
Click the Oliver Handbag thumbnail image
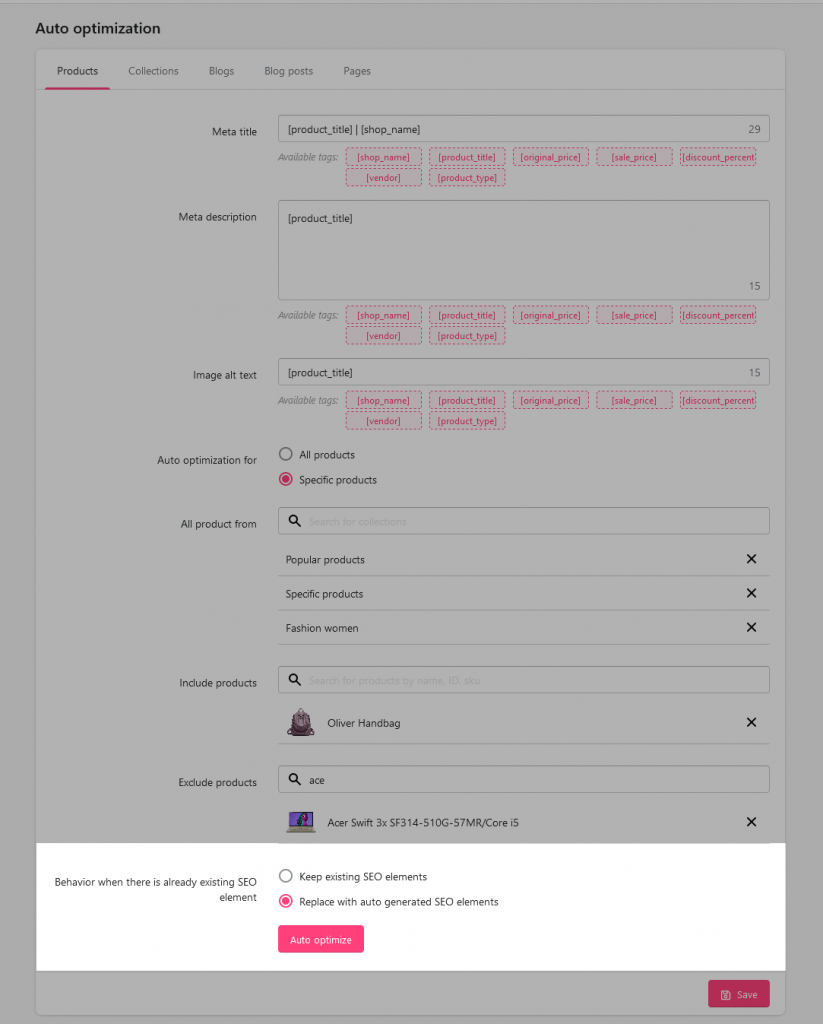click(x=300, y=723)
